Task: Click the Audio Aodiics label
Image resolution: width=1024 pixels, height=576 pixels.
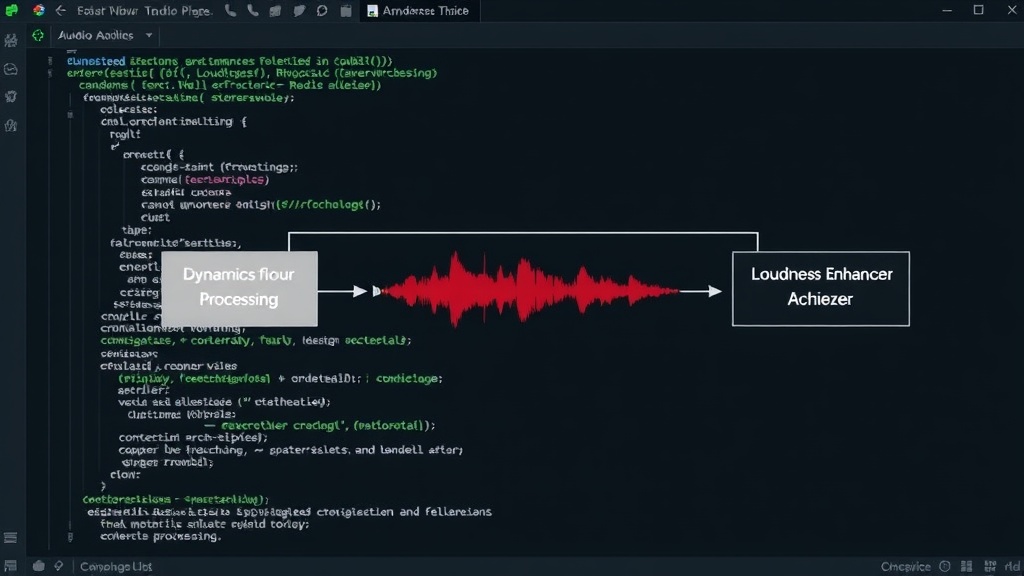Action: (95, 35)
